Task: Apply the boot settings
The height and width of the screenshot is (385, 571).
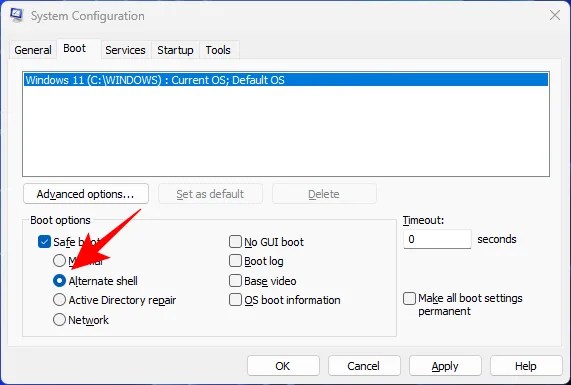Action: tap(445, 366)
